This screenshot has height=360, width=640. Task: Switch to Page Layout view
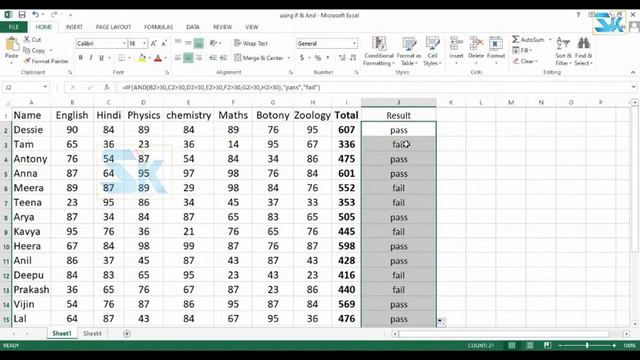(x=529, y=345)
